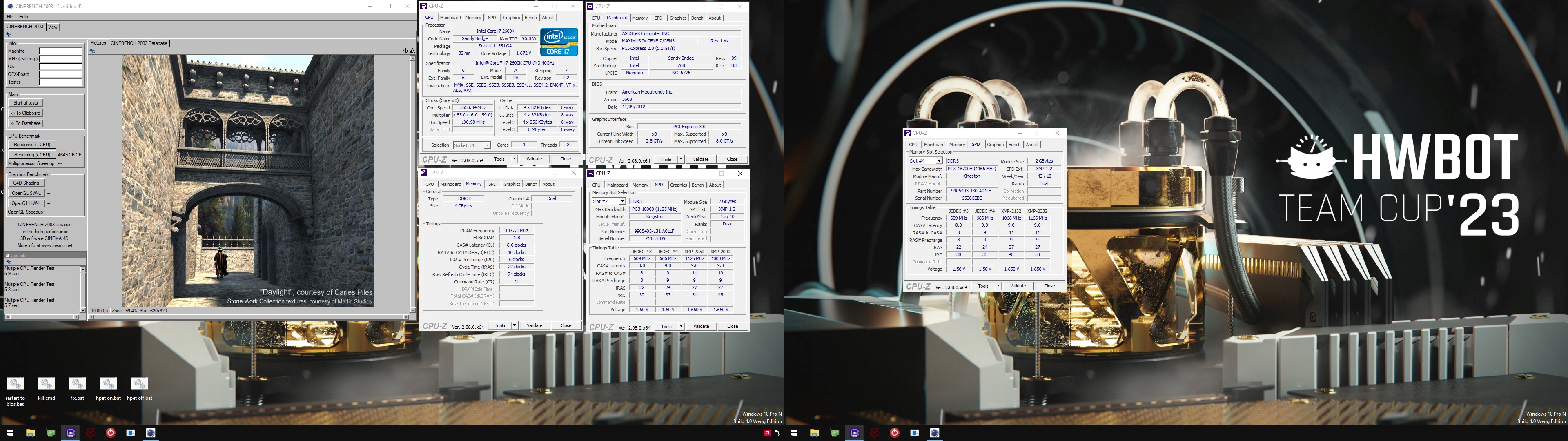The height and width of the screenshot is (441, 1568).
Task: Open Tools dropdown arrow in Slot #4 SPD window
Action: [998, 286]
